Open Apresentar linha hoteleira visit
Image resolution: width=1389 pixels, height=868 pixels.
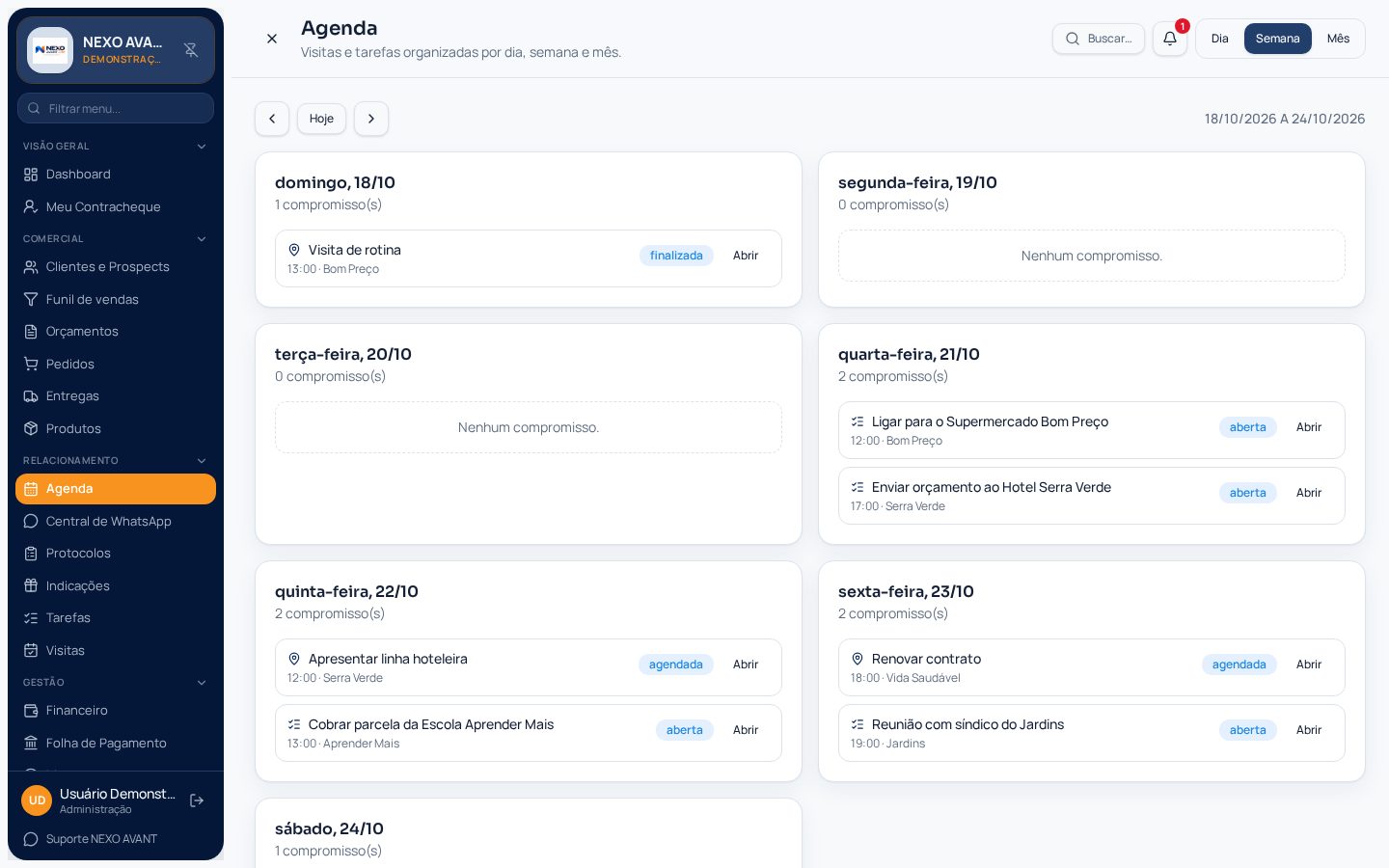pos(746,665)
